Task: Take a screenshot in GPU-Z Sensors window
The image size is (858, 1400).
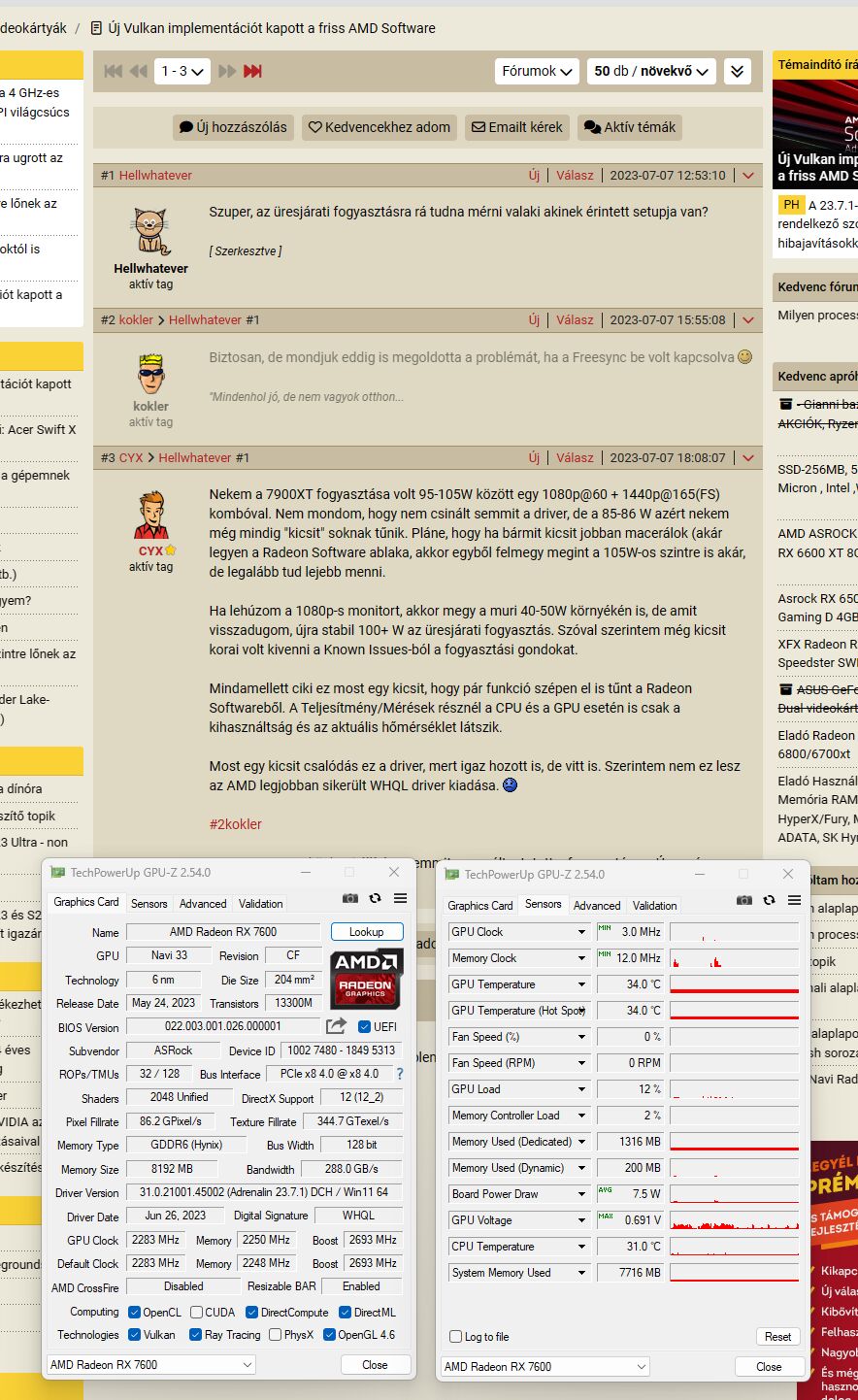Action: (744, 900)
